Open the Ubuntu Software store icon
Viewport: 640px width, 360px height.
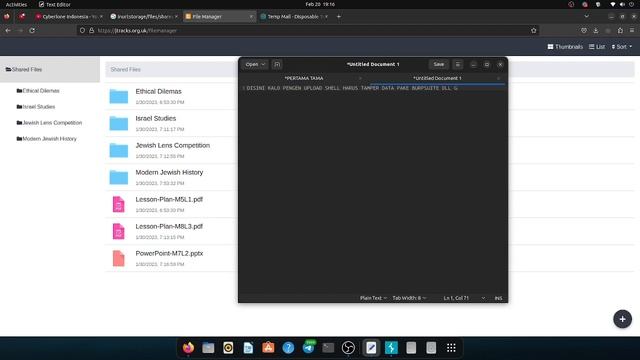268,348
